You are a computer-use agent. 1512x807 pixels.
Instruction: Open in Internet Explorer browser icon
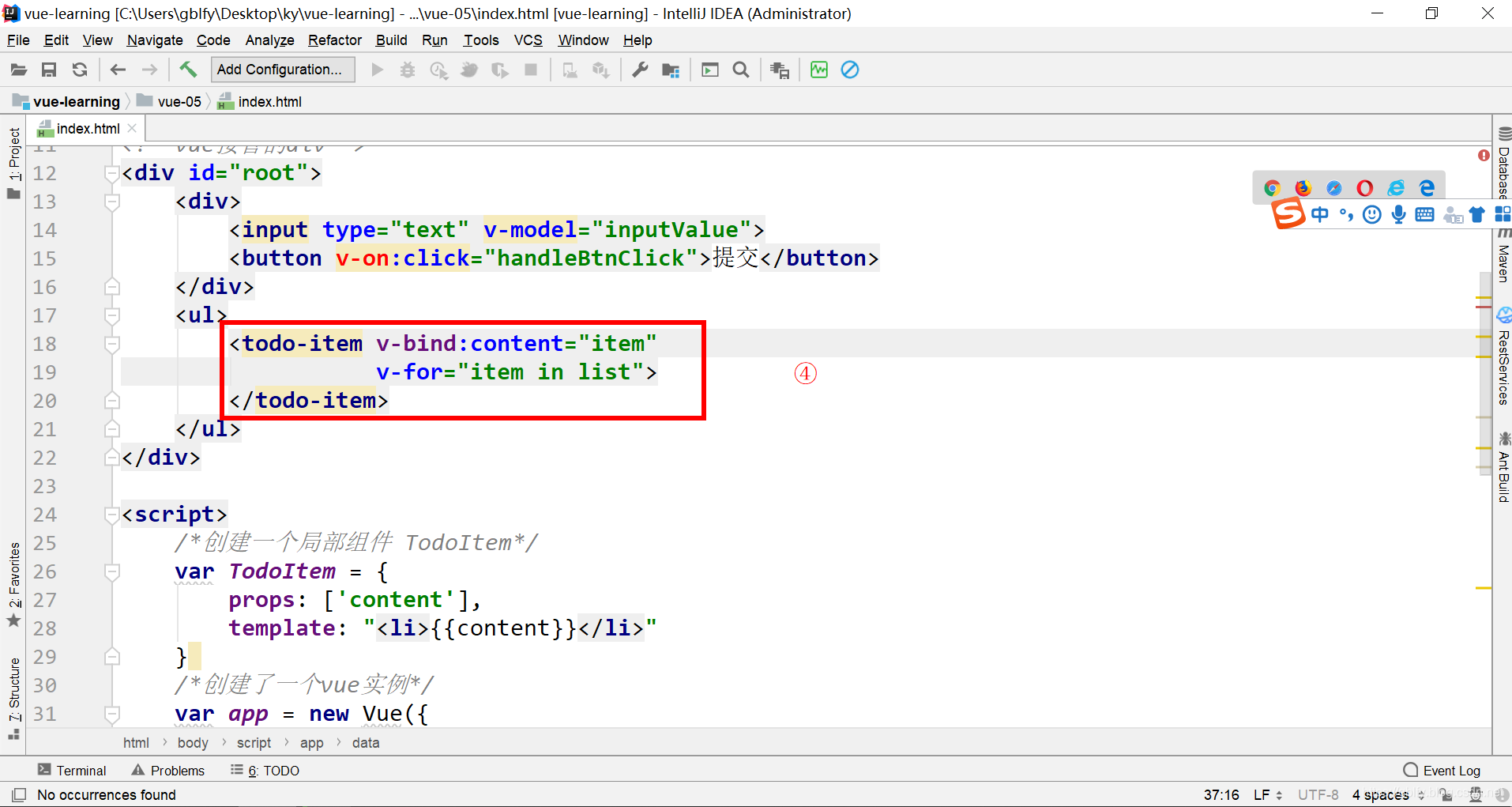[x=1396, y=187]
